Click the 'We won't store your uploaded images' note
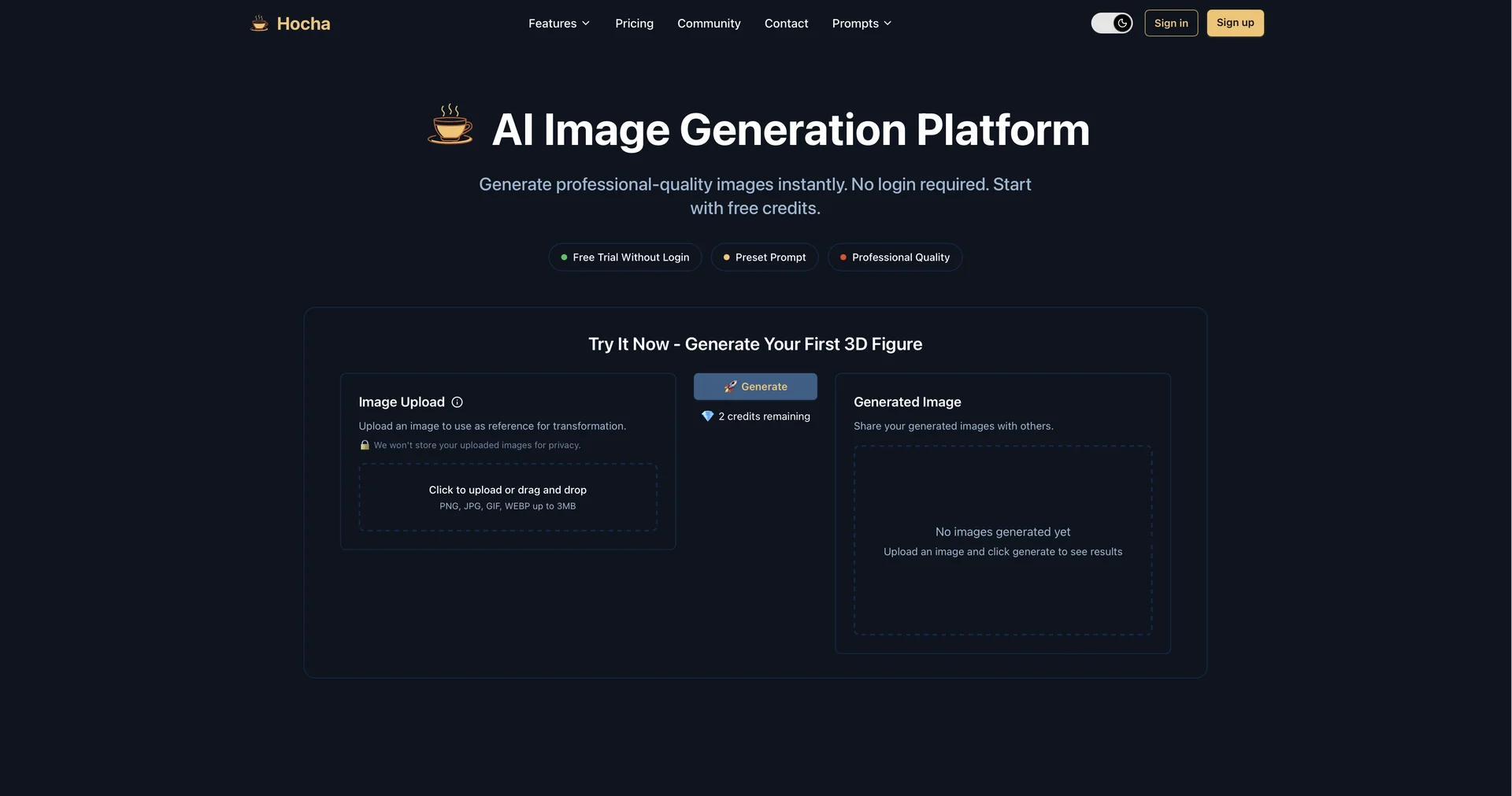 [x=477, y=446]
